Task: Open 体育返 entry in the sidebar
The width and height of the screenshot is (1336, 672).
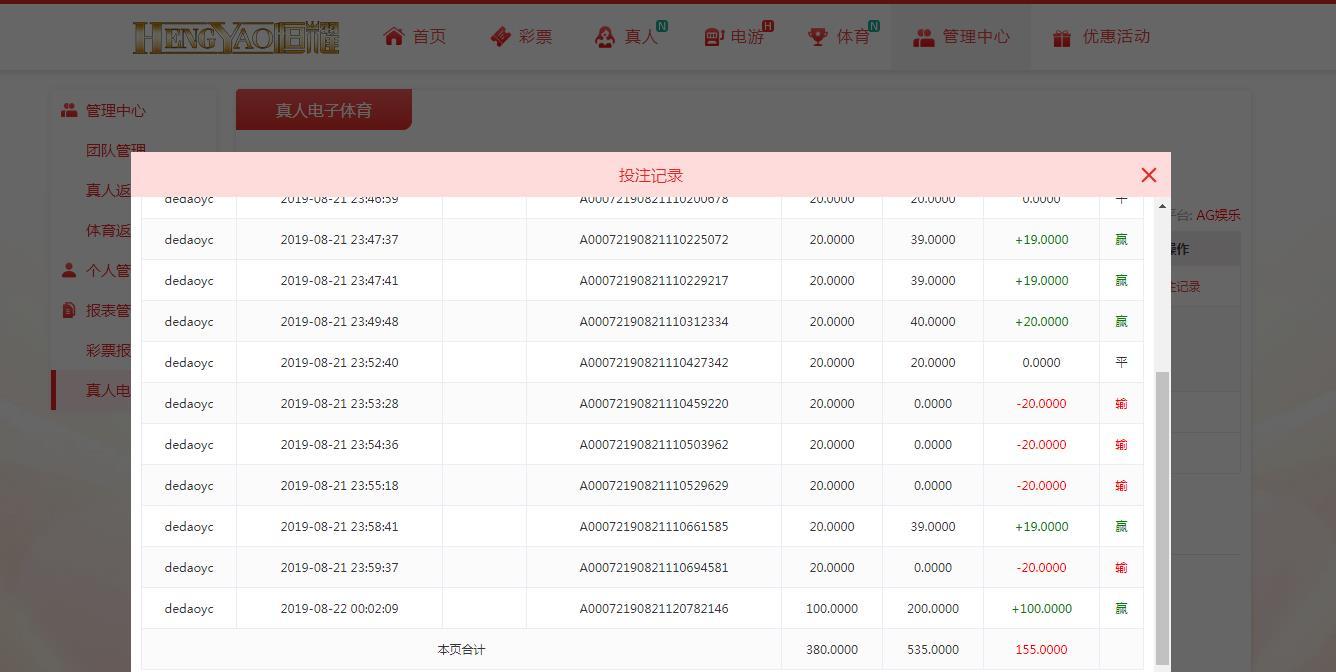Action: (108, 230)
